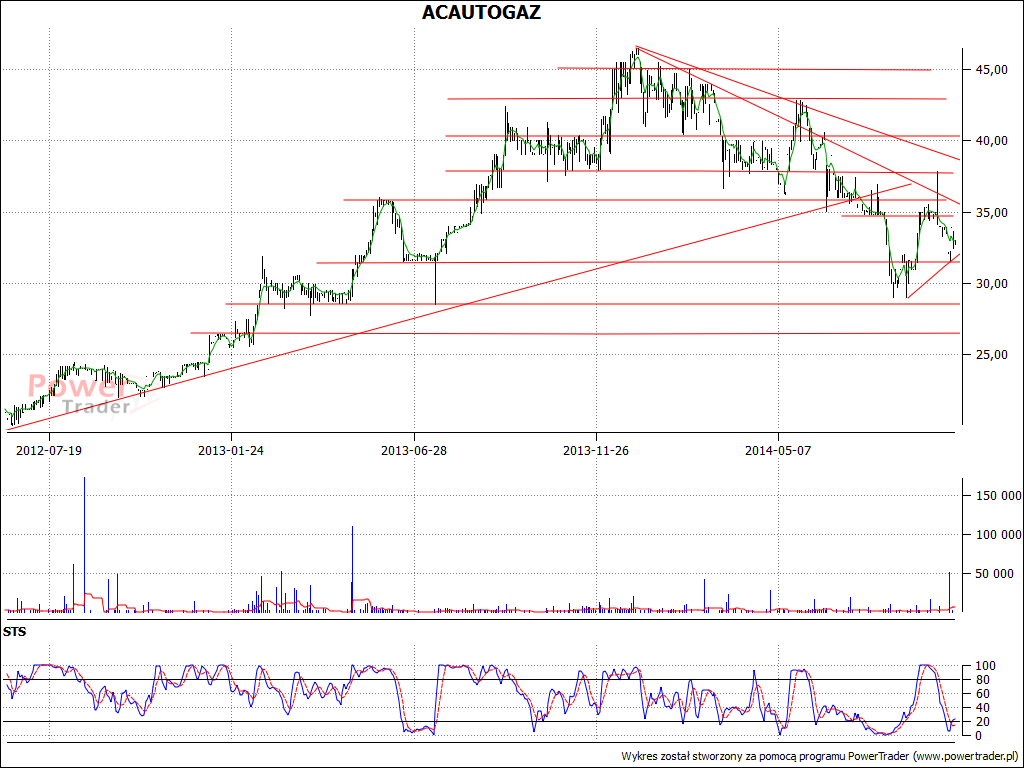1024x768 pixels.
Task: Select the 40,00 price axis label
Action: point(991,141)
